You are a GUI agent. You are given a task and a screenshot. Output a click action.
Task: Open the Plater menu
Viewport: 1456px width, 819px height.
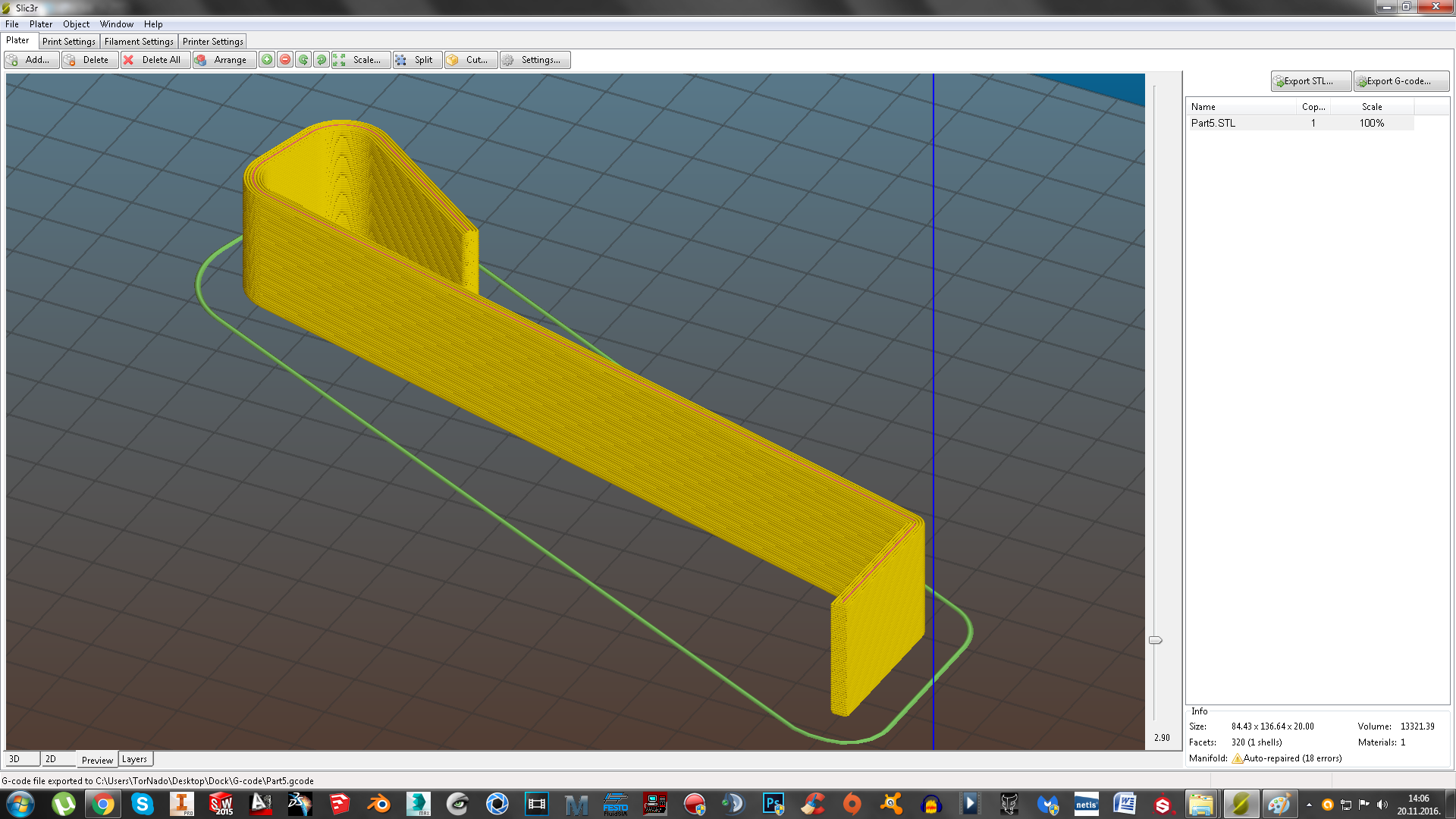[x=41, y=24]
